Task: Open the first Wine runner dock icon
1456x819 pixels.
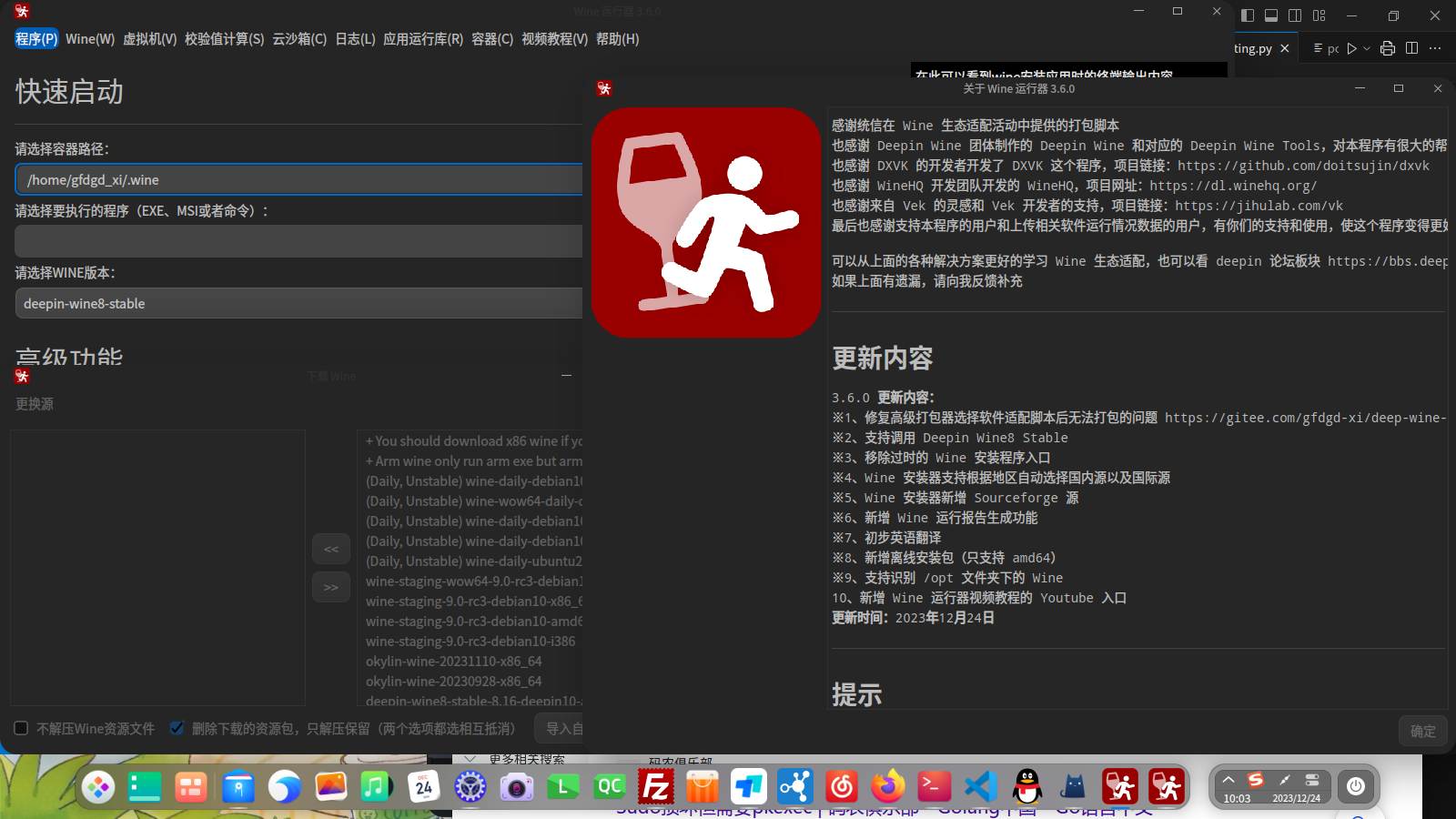Action: [1120, 786]
